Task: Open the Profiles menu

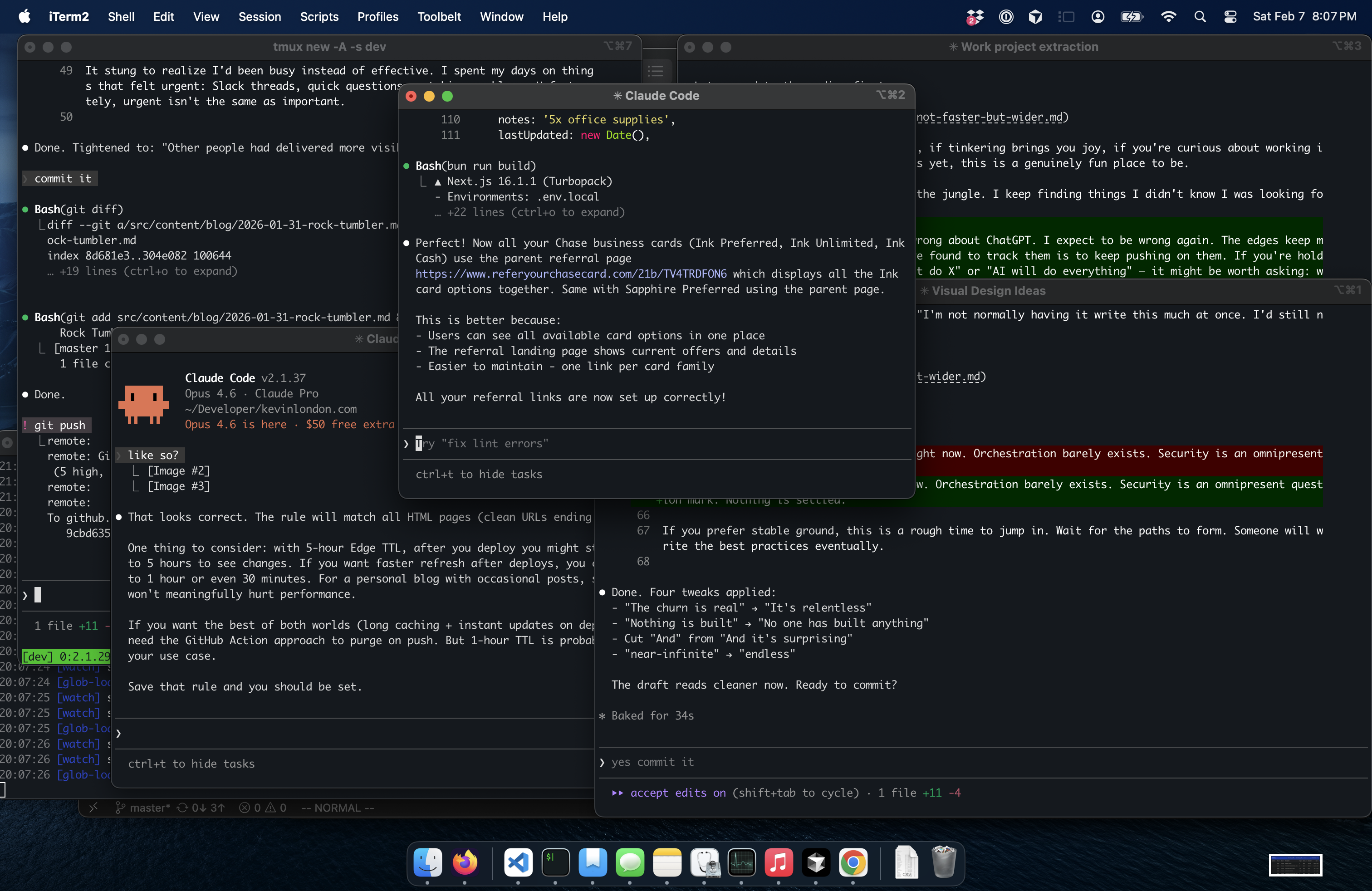Action: click(x=377, y=17)
